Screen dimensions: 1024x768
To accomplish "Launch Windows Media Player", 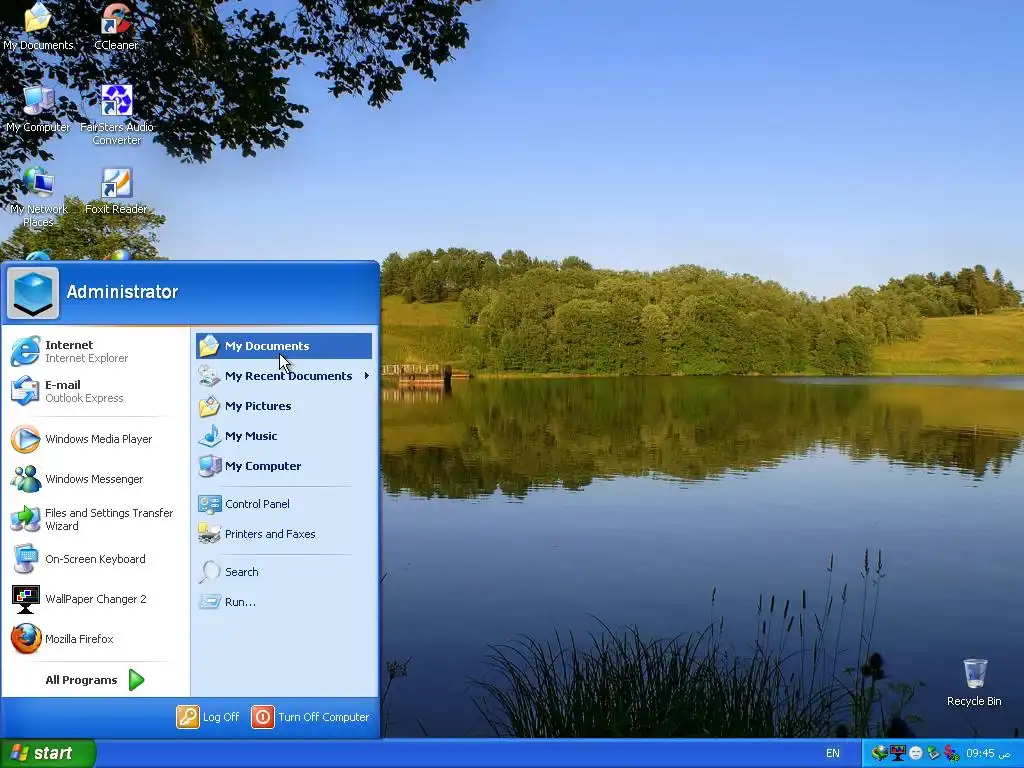I will [x=95, y=439].
